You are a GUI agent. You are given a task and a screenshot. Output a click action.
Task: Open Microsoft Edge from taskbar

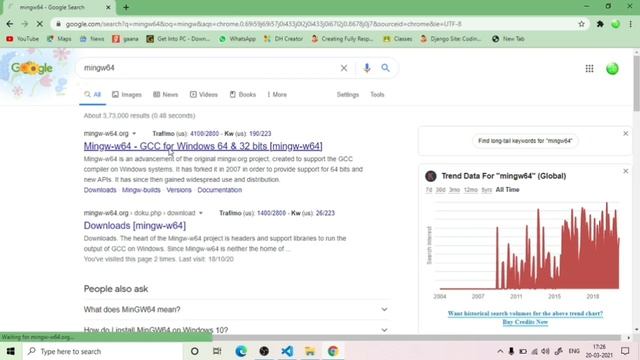[x=241, y=351]
